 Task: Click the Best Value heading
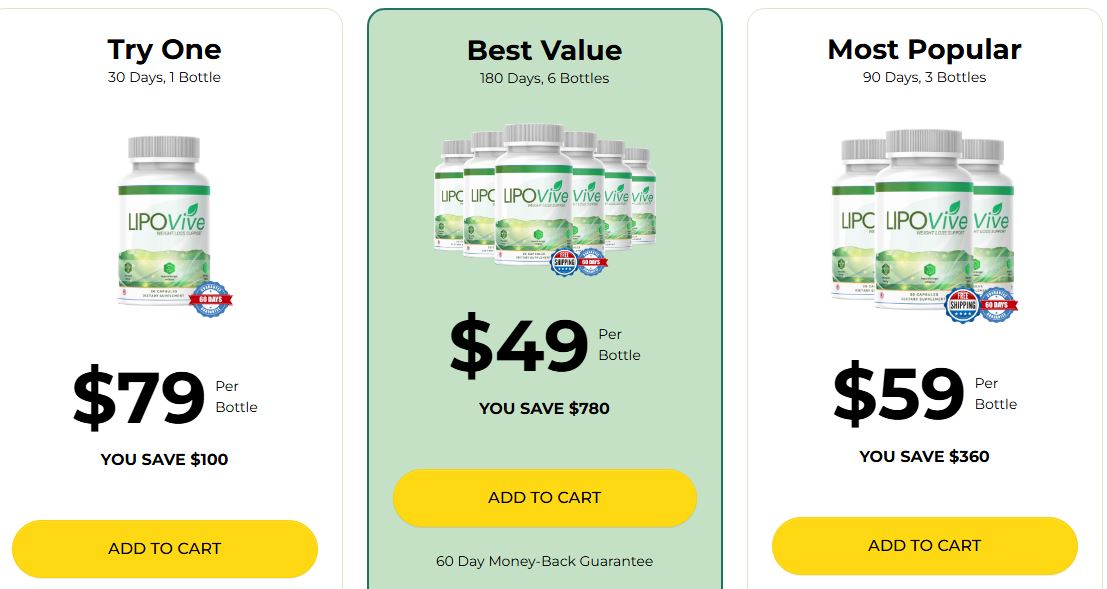coord(544,50)
